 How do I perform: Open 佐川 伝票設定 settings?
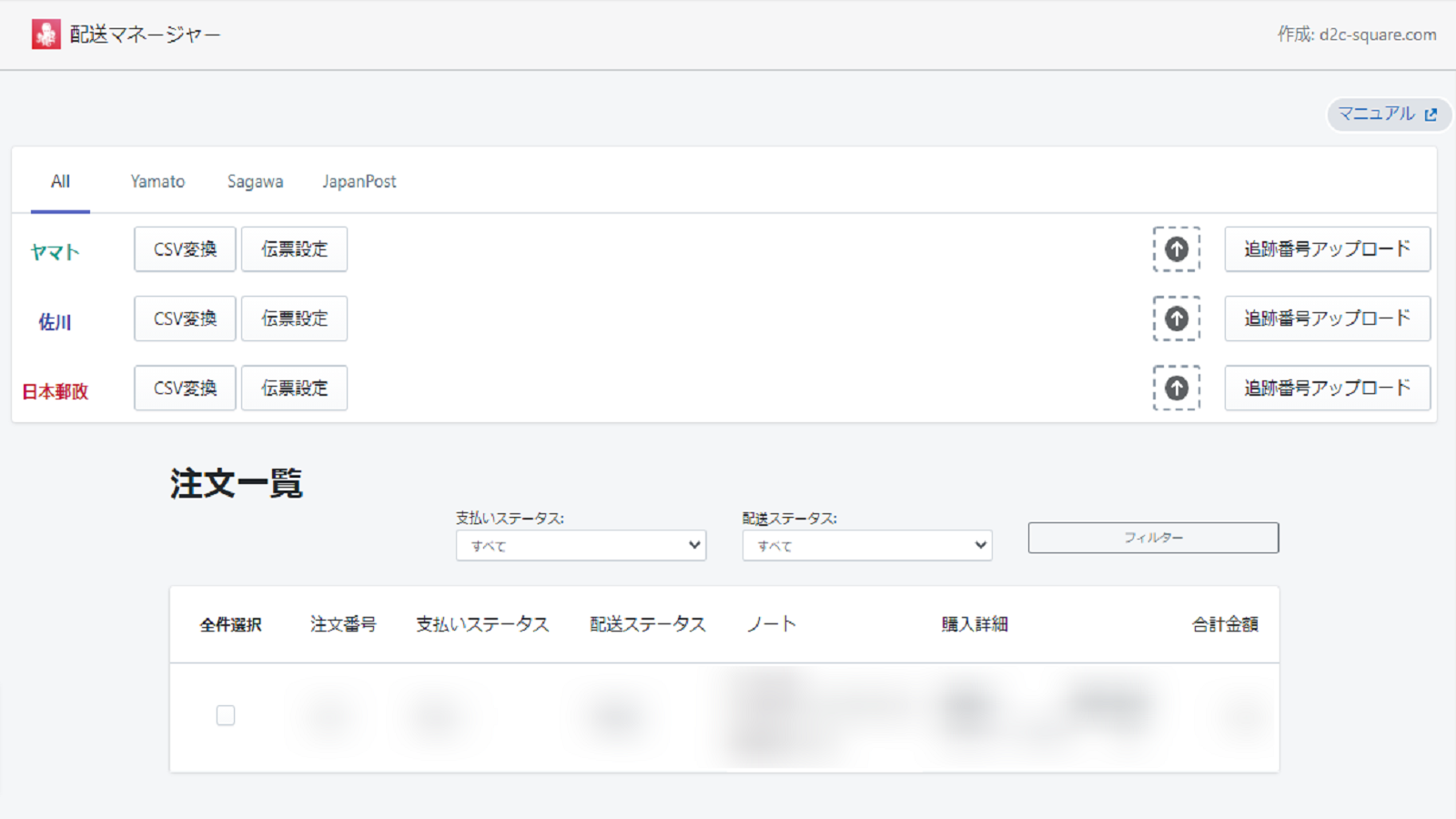click(294, 318)
